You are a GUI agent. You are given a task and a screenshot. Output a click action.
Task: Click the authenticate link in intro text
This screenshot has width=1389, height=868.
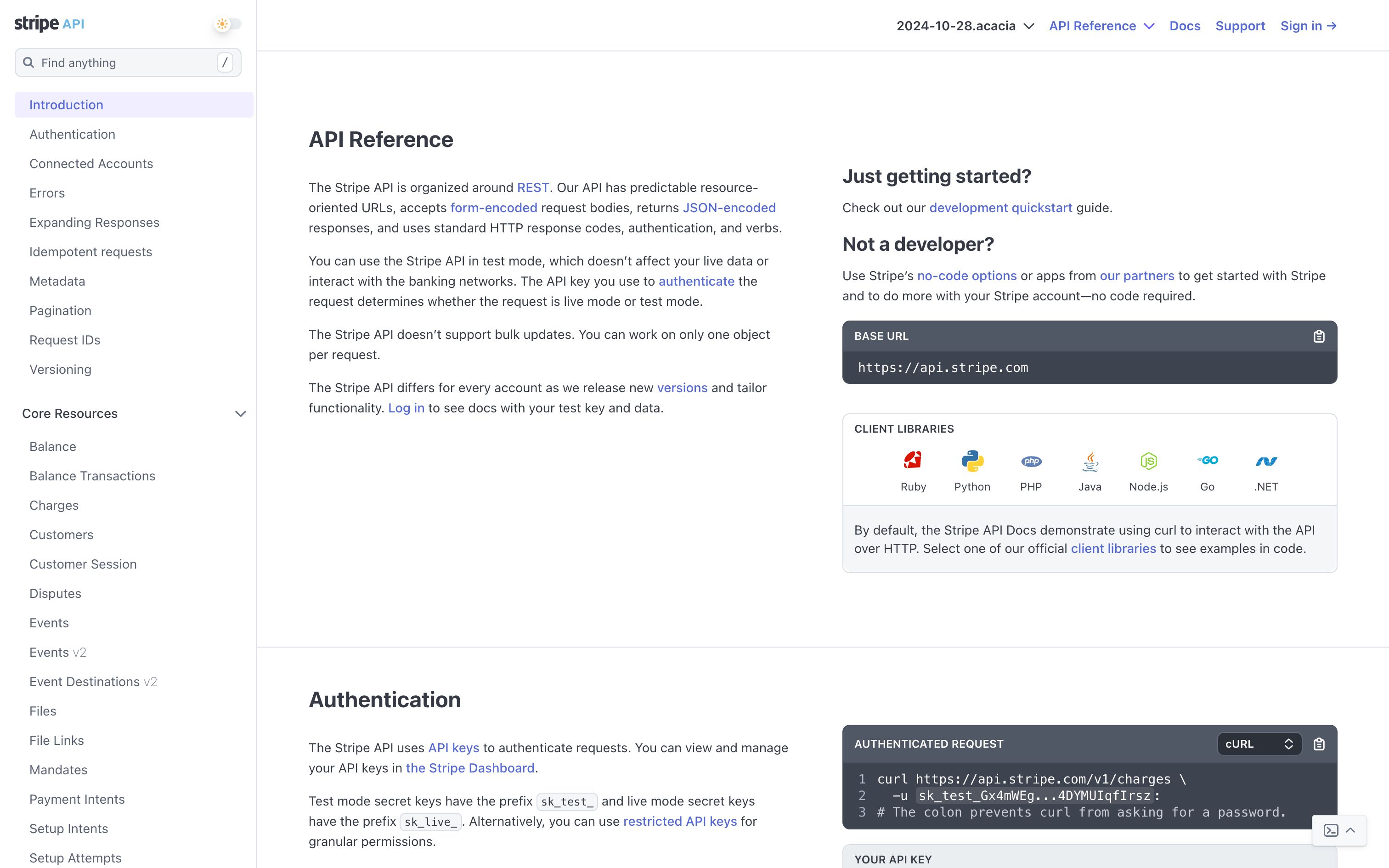coord(696,281)
